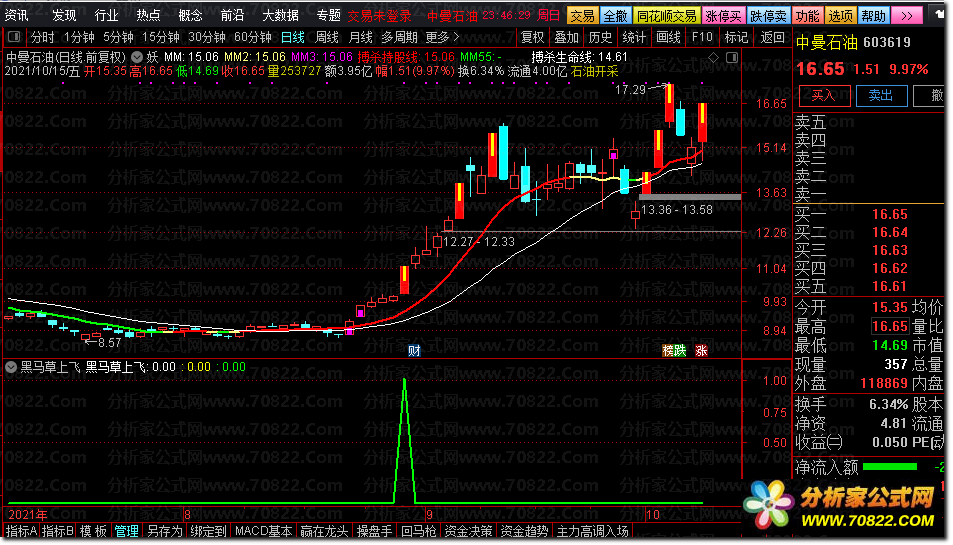Open the 大数据 menu
The width and height of the screenshot is (953, 545).
click(280, 15)
